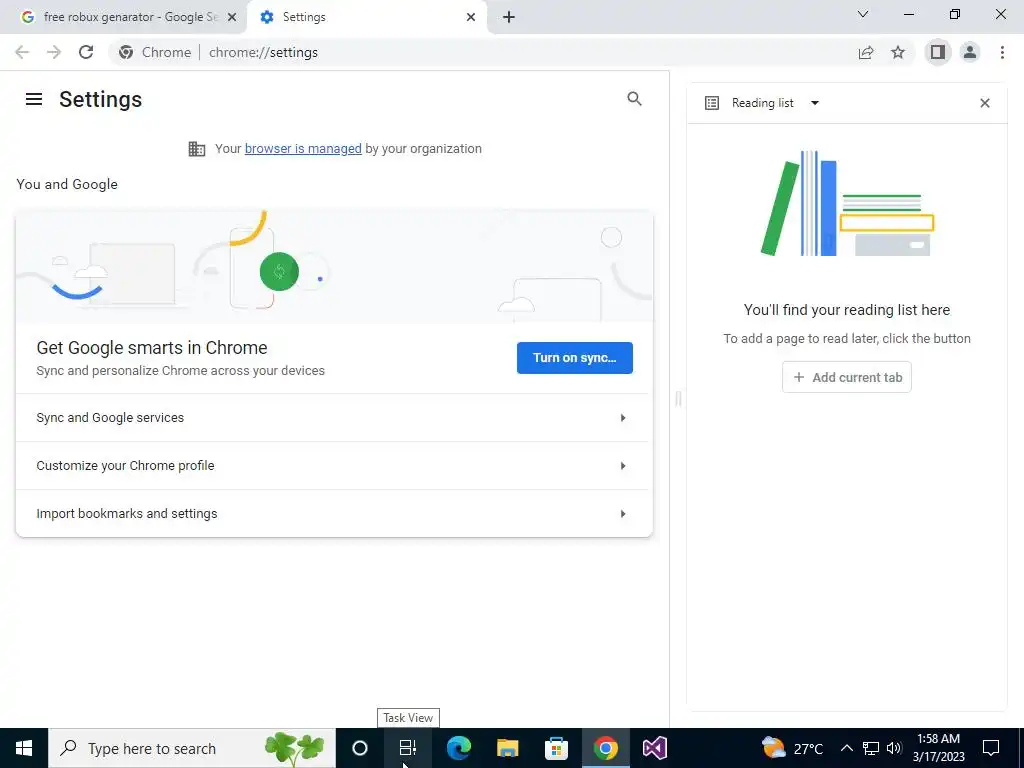The height and width of the screenshot is (768, 1024).
Task: Go back with the browser back arrow
Action: pyautogui.click(x=22, y=52)
